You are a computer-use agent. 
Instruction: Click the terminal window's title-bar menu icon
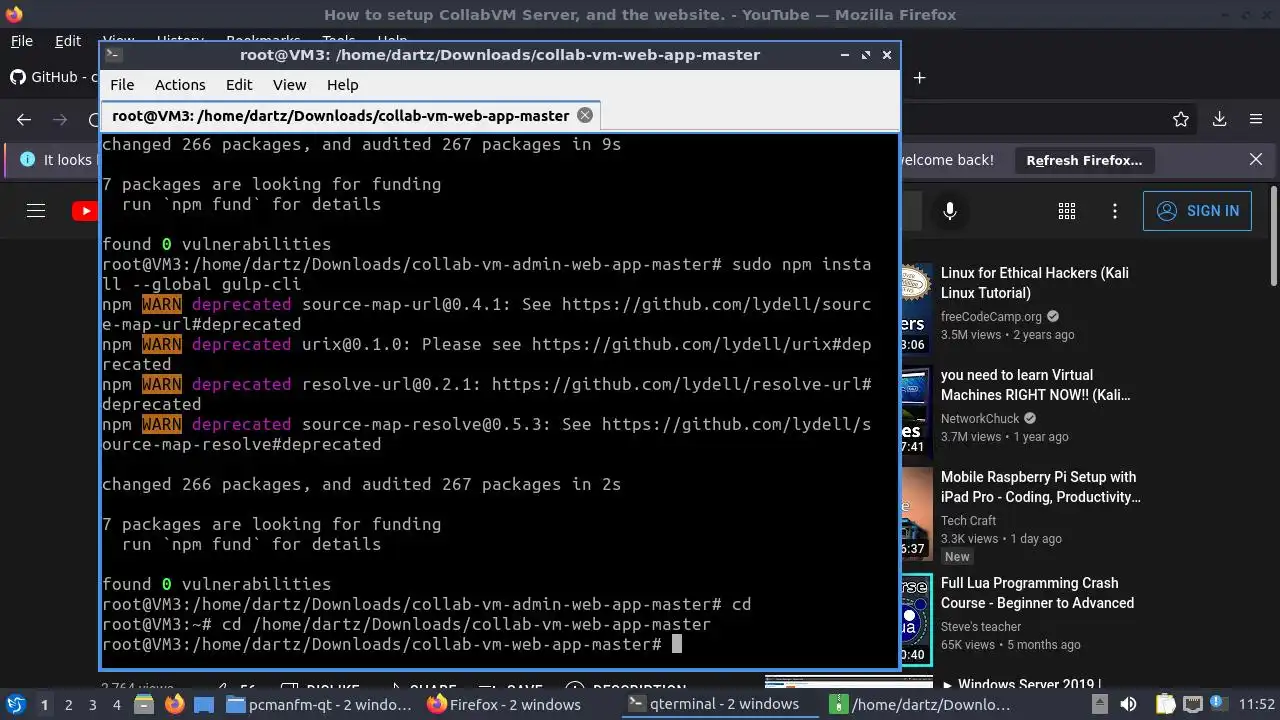[x=114, y=55]
